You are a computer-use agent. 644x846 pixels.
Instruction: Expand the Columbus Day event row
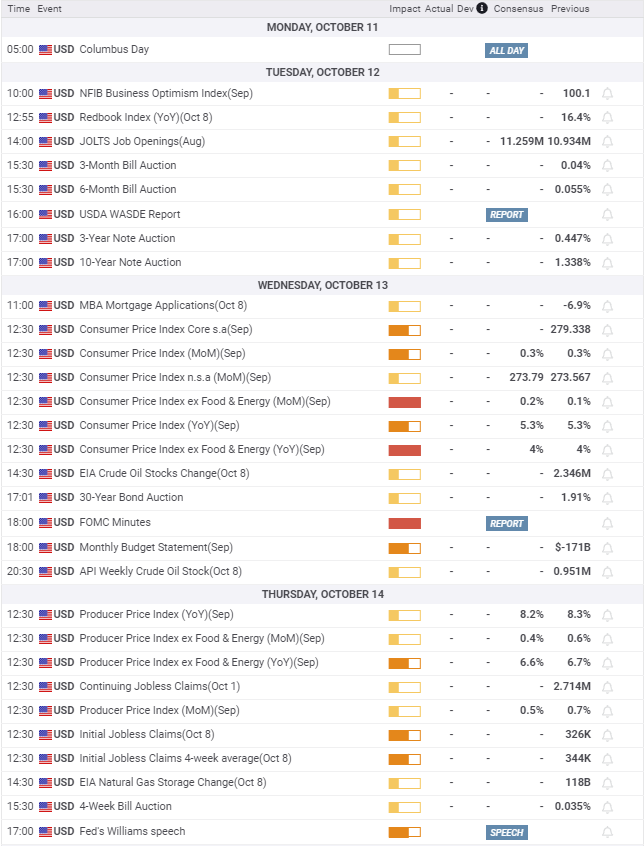(322, 50)
